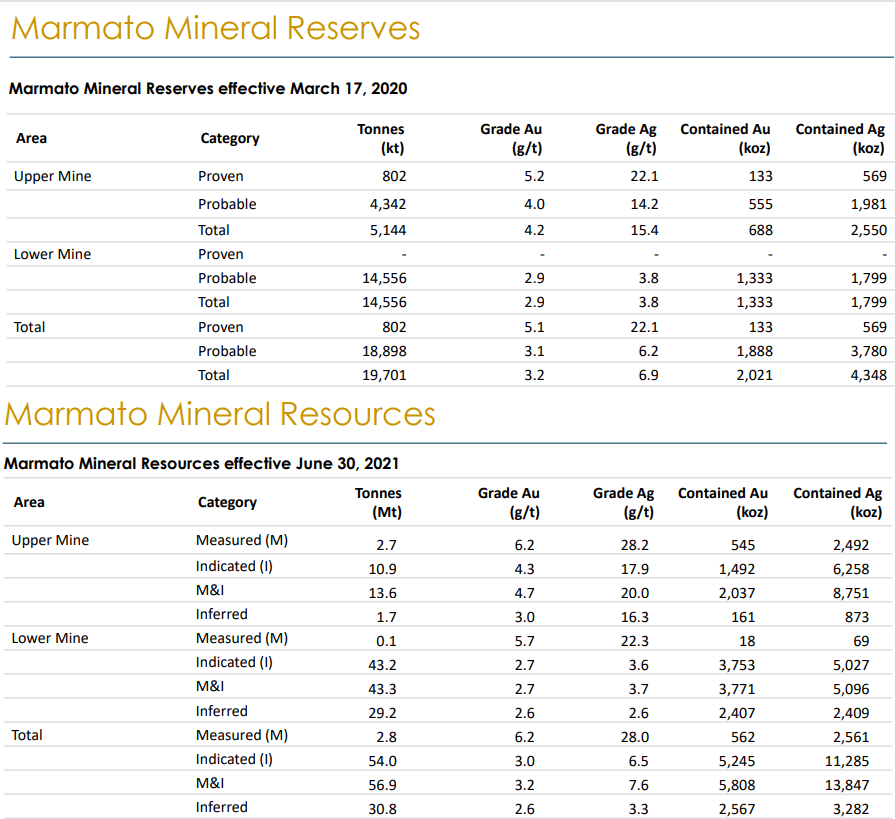Select tonnes value 43.2 in Resources table

point(382,665)
